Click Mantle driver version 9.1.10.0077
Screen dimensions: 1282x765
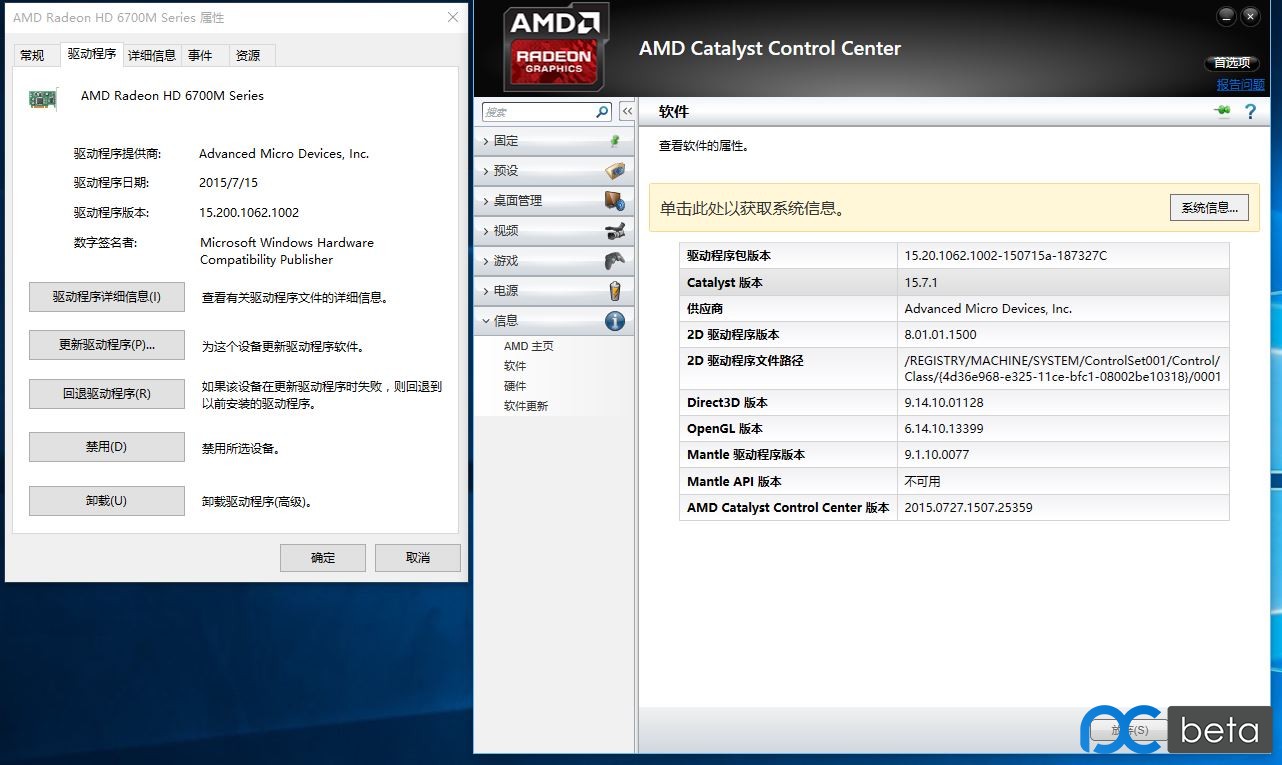936,455
